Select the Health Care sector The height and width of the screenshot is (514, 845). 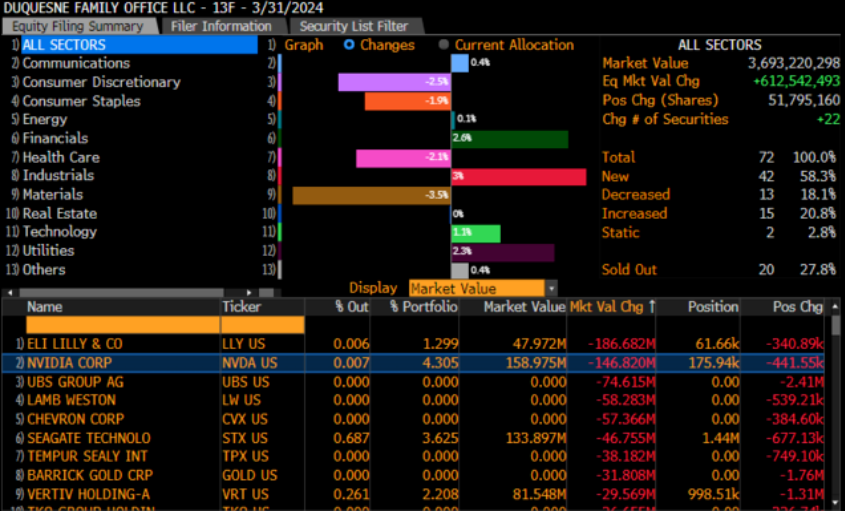pyautogui.click(x=61, y=157)
